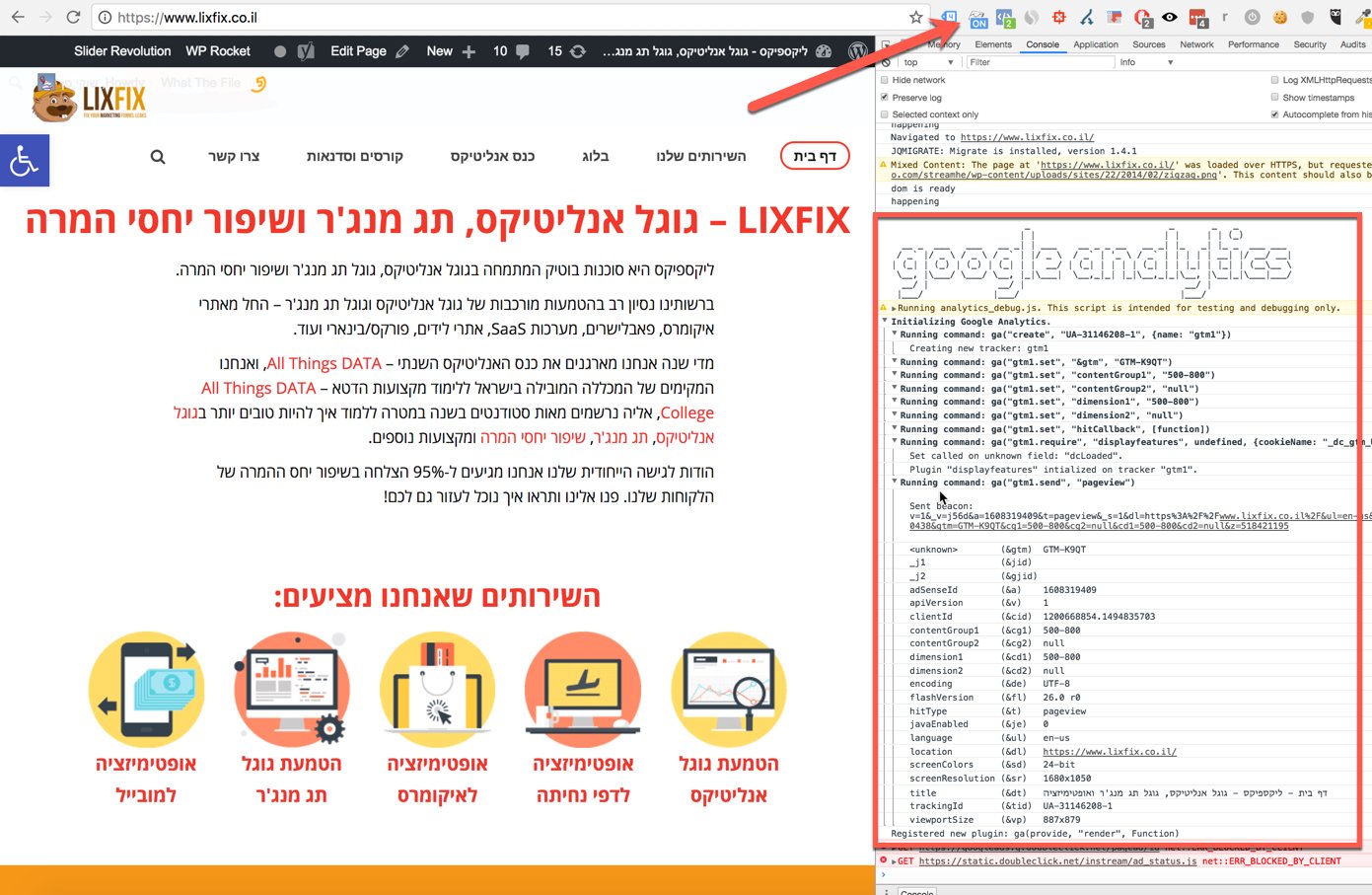Open the צרו קשר contact nav link

click(x=234, y=156)
